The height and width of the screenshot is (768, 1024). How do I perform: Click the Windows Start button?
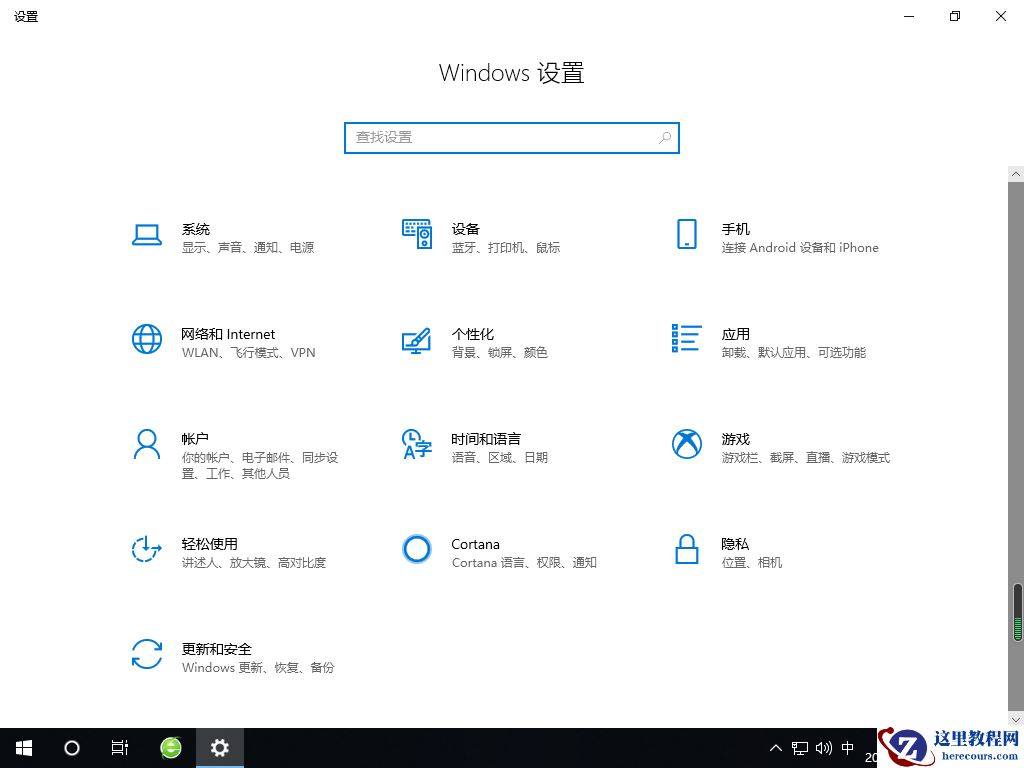(23, 747)
